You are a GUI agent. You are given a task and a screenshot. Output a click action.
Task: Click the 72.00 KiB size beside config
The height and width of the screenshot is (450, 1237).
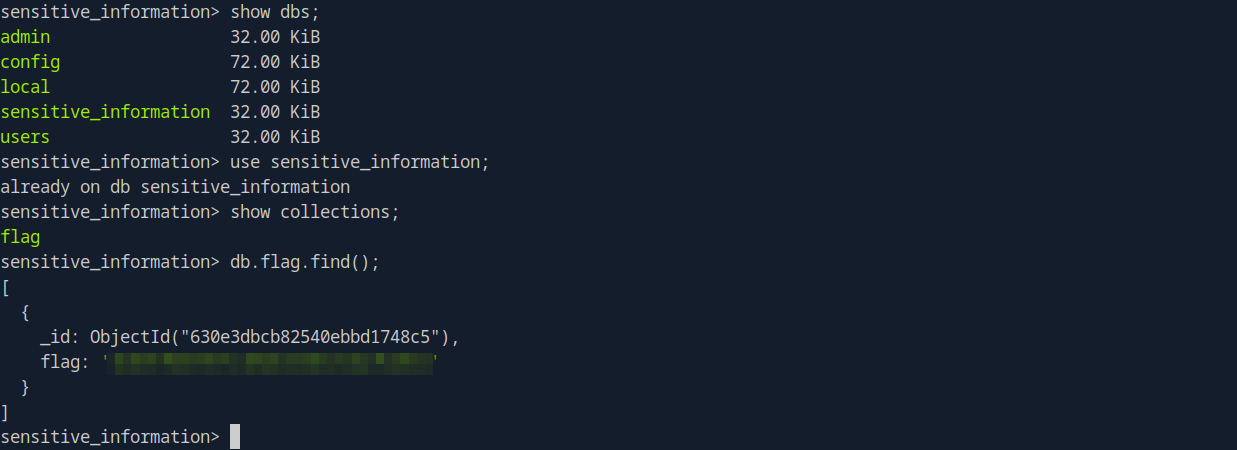(x=275, y=62)
